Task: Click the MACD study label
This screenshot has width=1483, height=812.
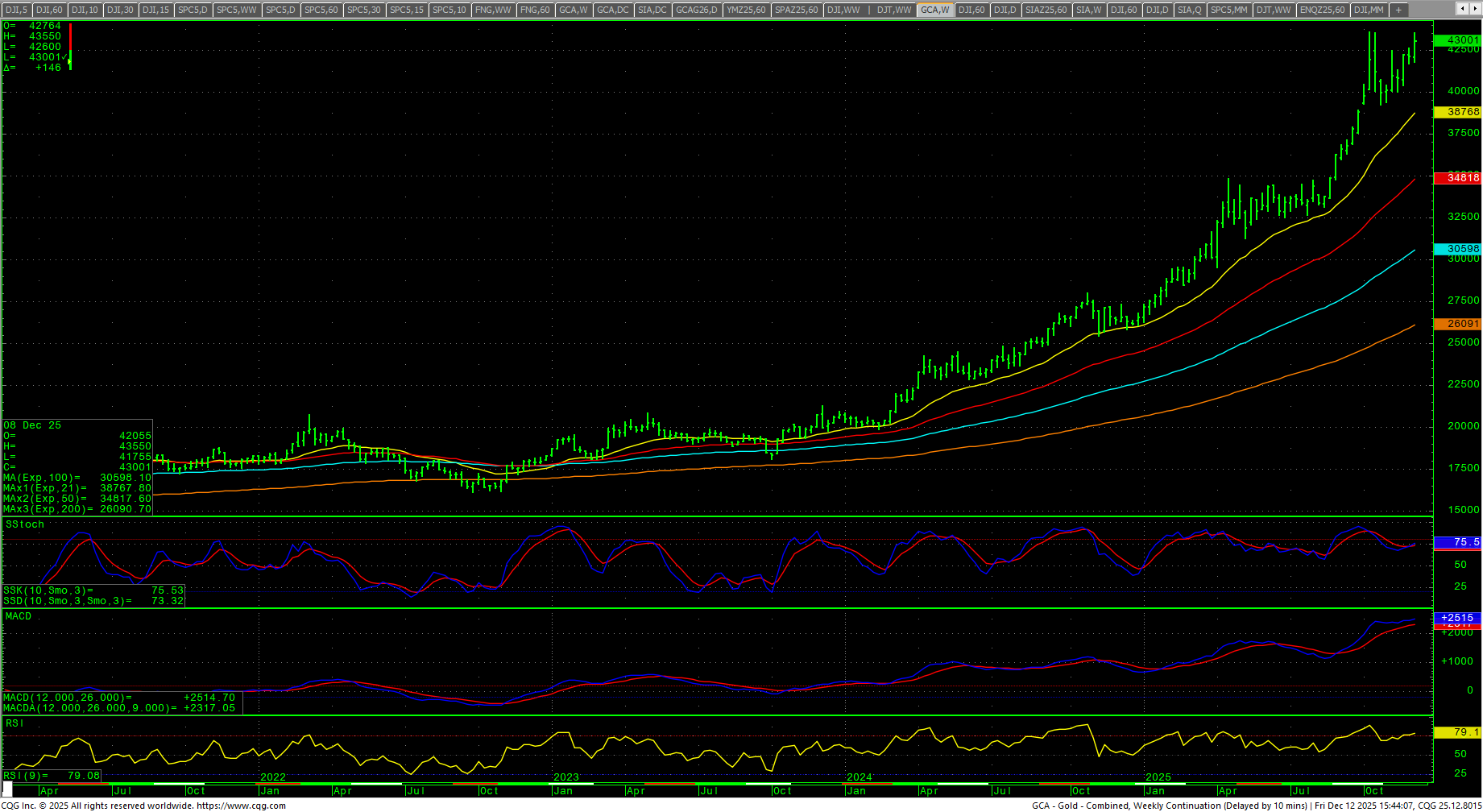Action: point(19,616)
